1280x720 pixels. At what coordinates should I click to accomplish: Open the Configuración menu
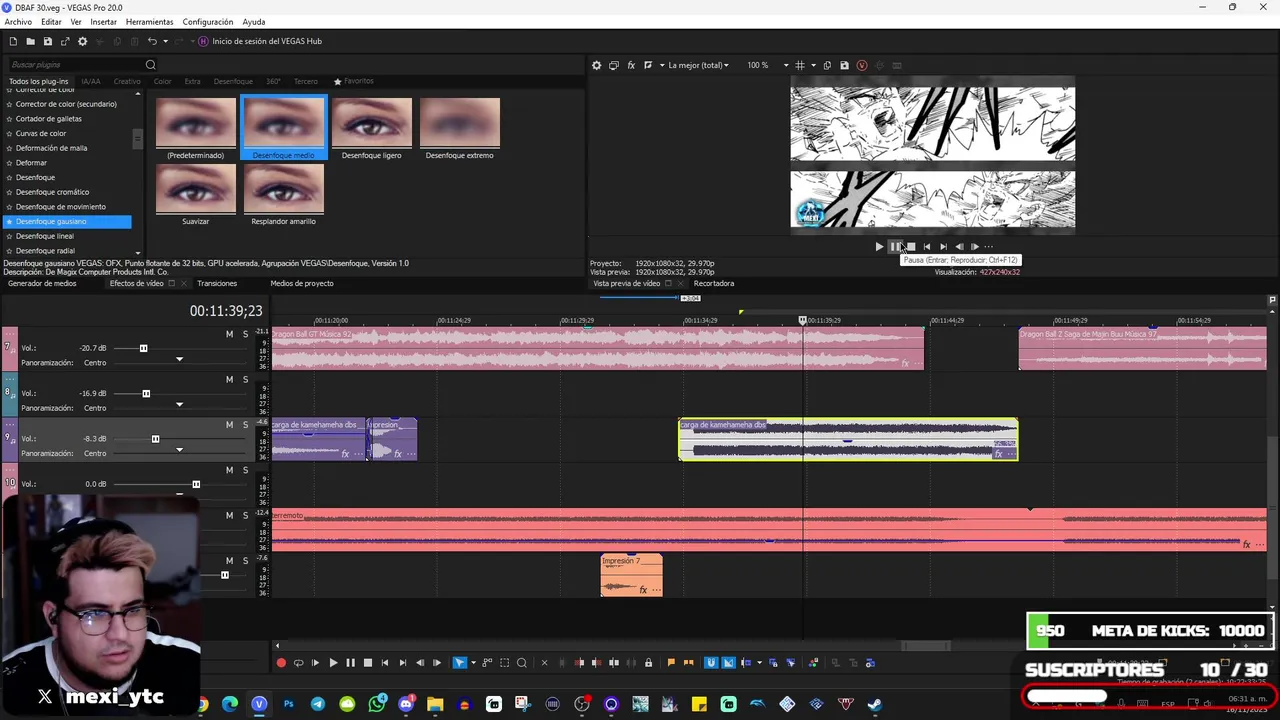click(x=208, y=22)
